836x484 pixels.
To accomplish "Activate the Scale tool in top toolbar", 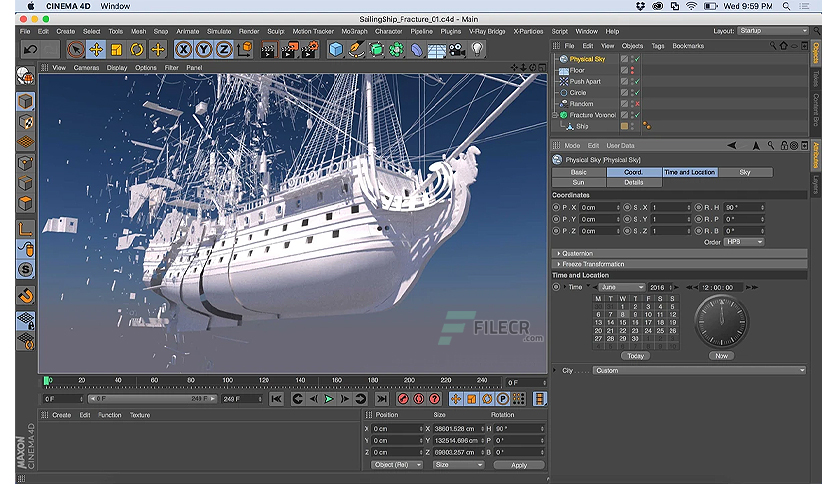I will pos(116,50).
